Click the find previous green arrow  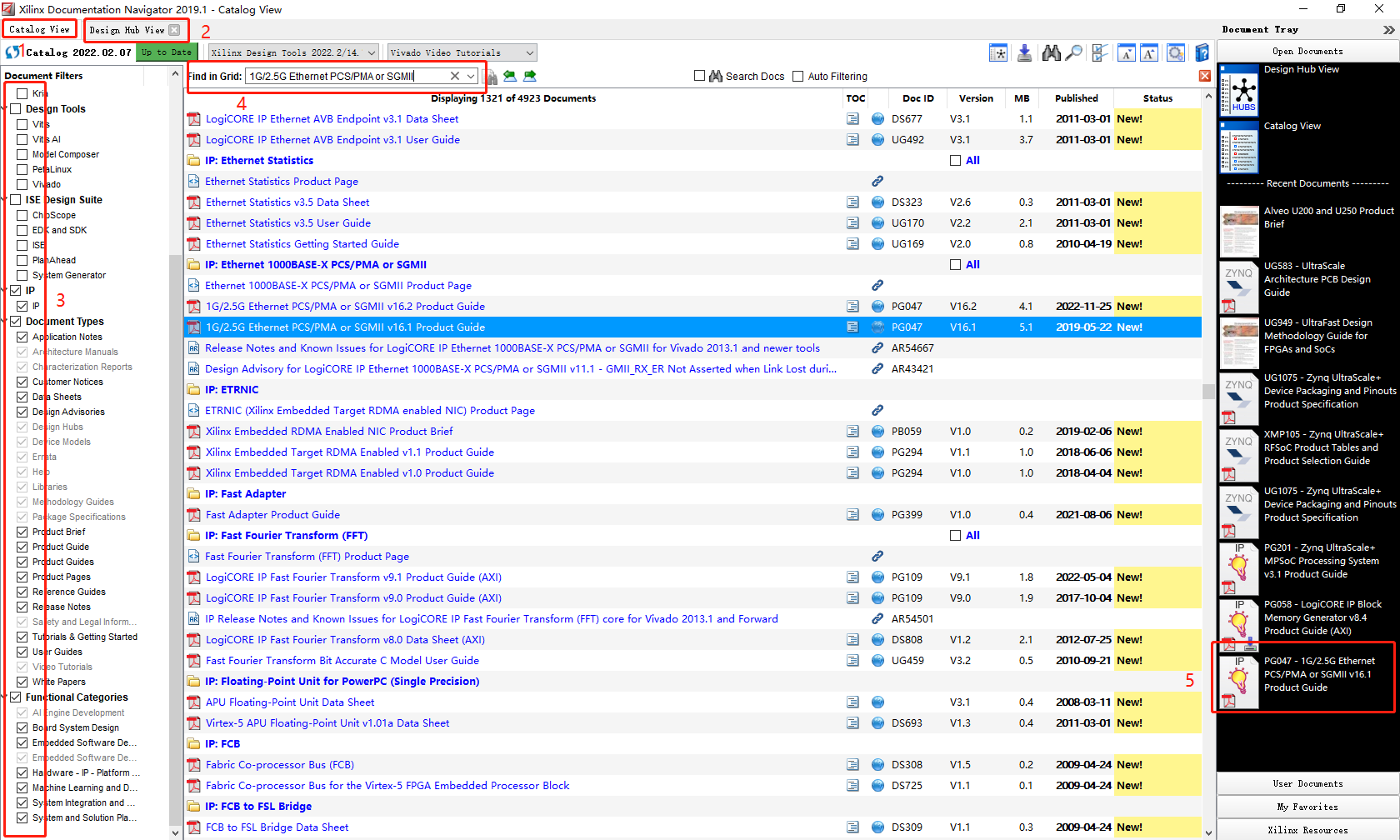pyautogui.click(x=510, y=76)
